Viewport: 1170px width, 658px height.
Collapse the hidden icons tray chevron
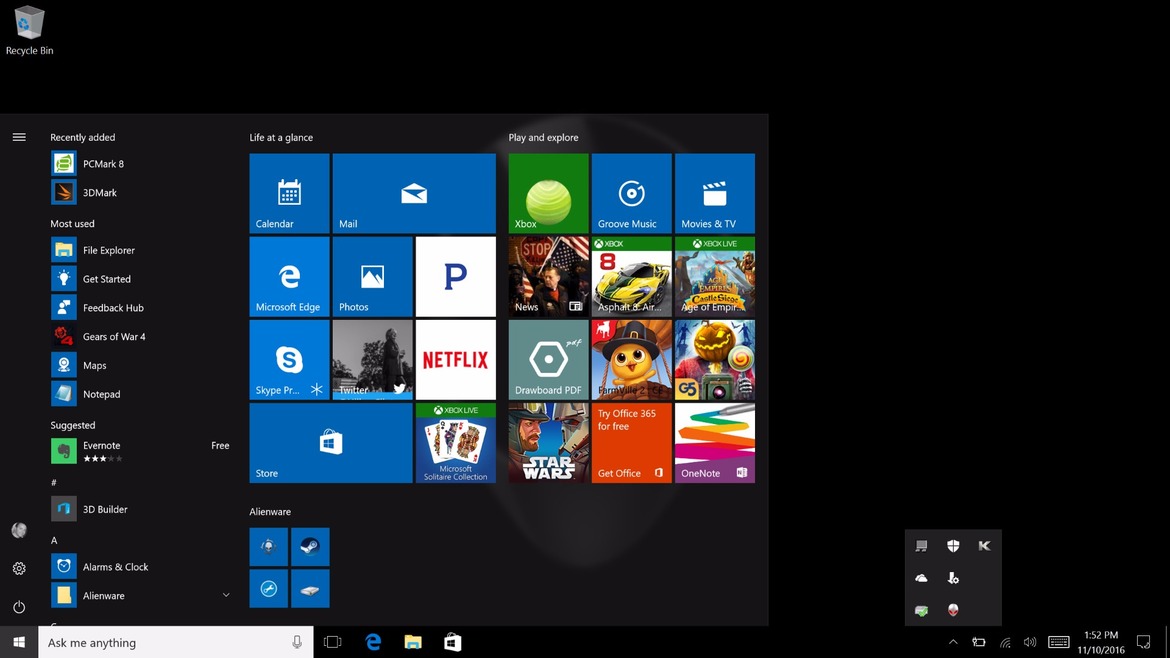[953, 642]
